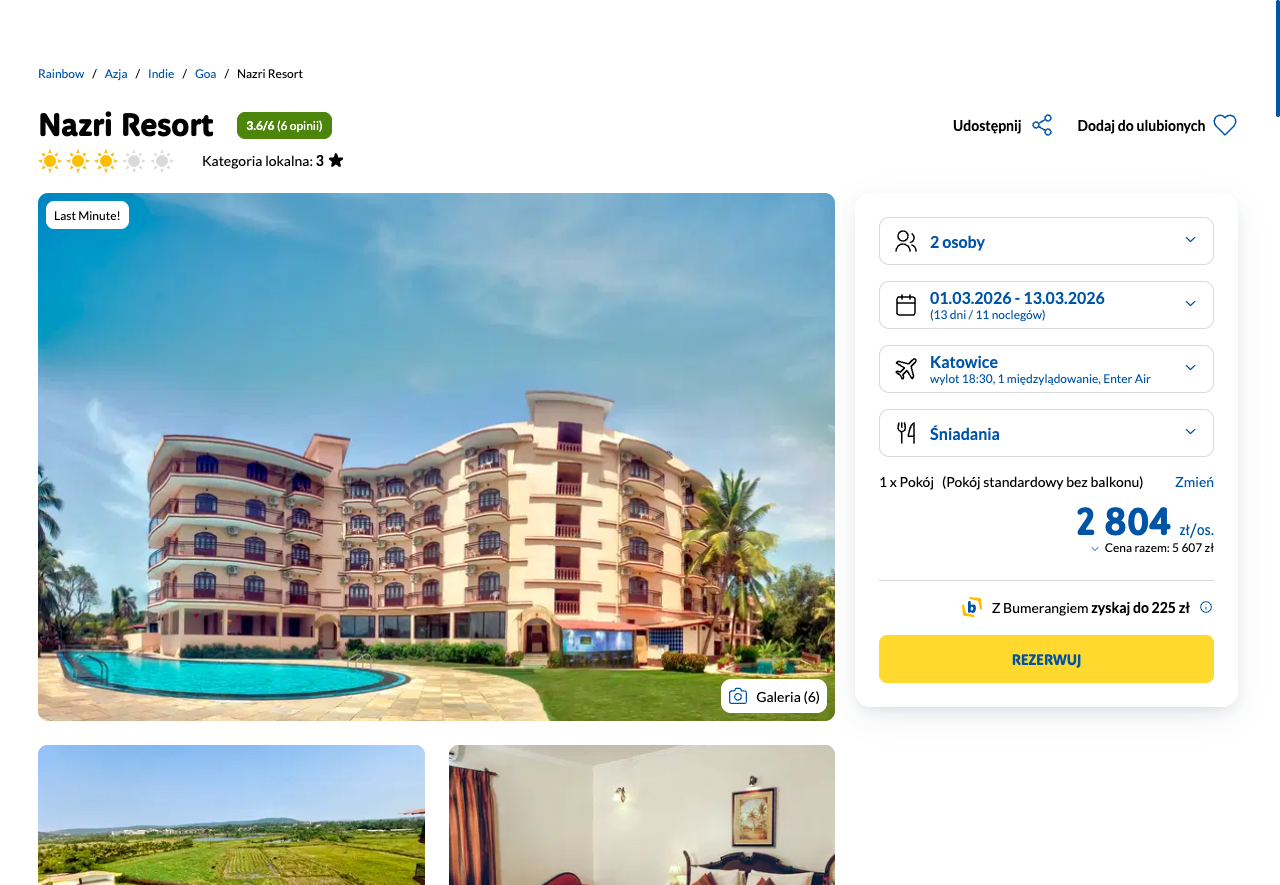Expand the Katowice departure dropdown
This screenshot has height=885, width=1280.
[x=1046, y=369]
